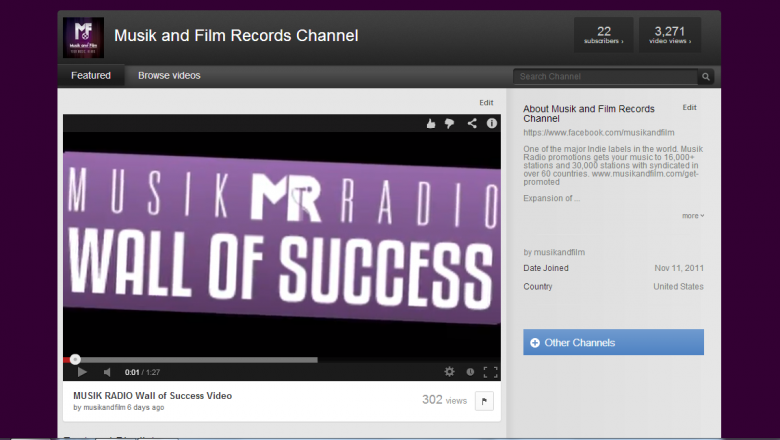Mute the video with speaker icon

coord(107,372)
